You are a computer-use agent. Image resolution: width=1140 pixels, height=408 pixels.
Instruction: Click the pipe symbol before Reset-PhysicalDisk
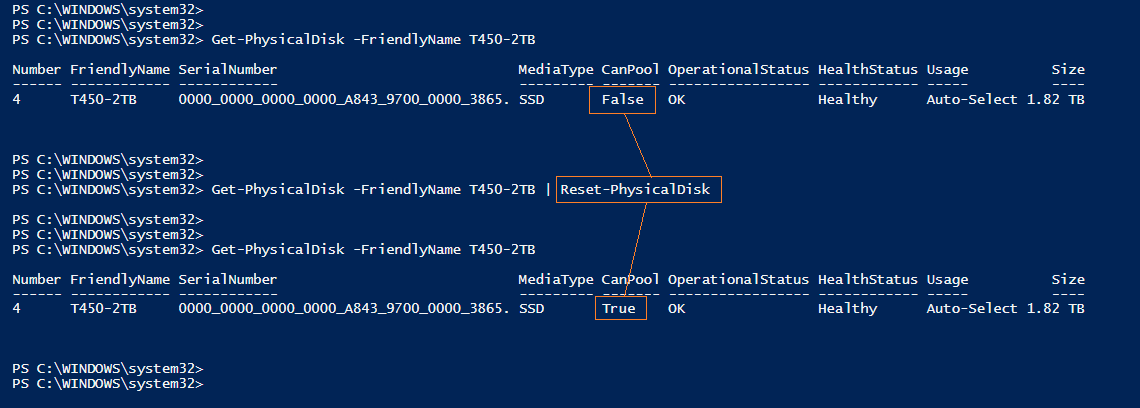coord(548,189)
